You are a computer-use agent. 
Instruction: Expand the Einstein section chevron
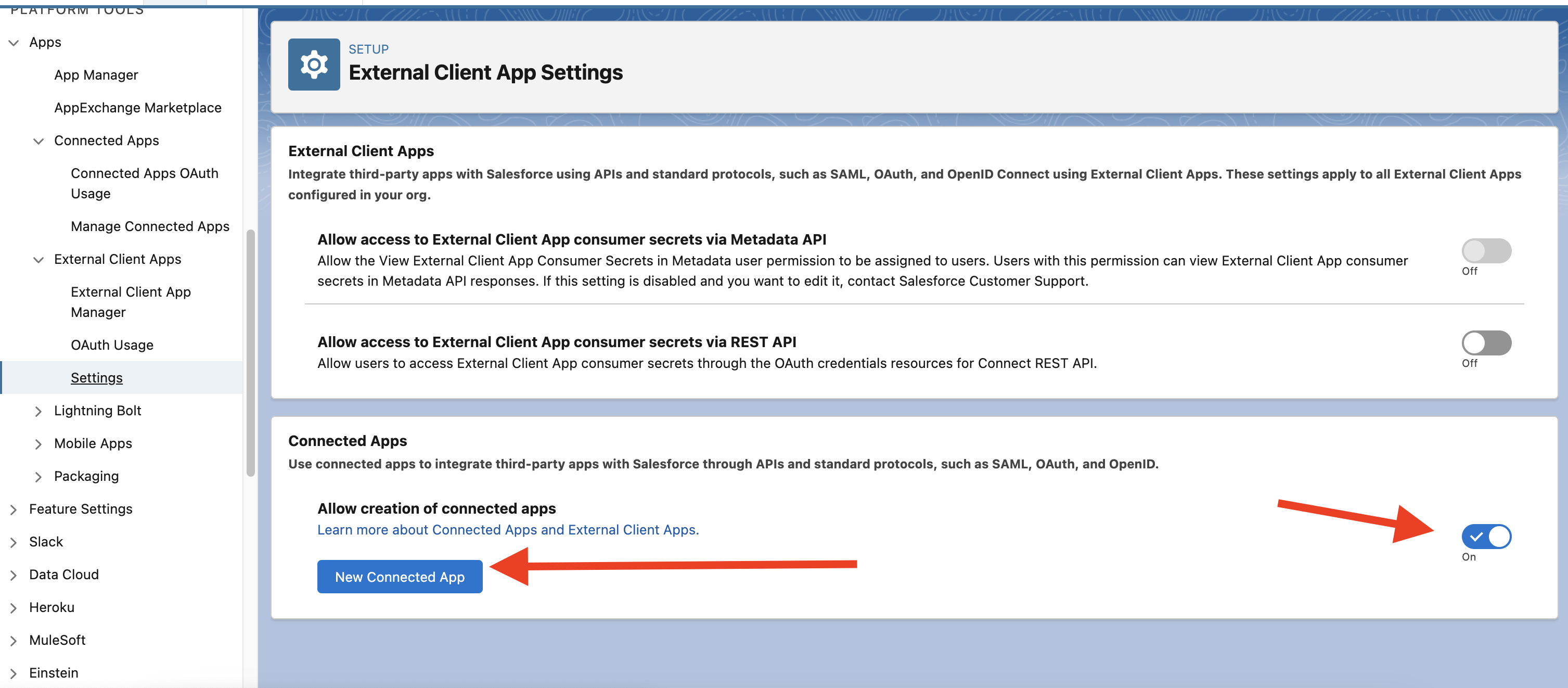[x=14, y=673]
